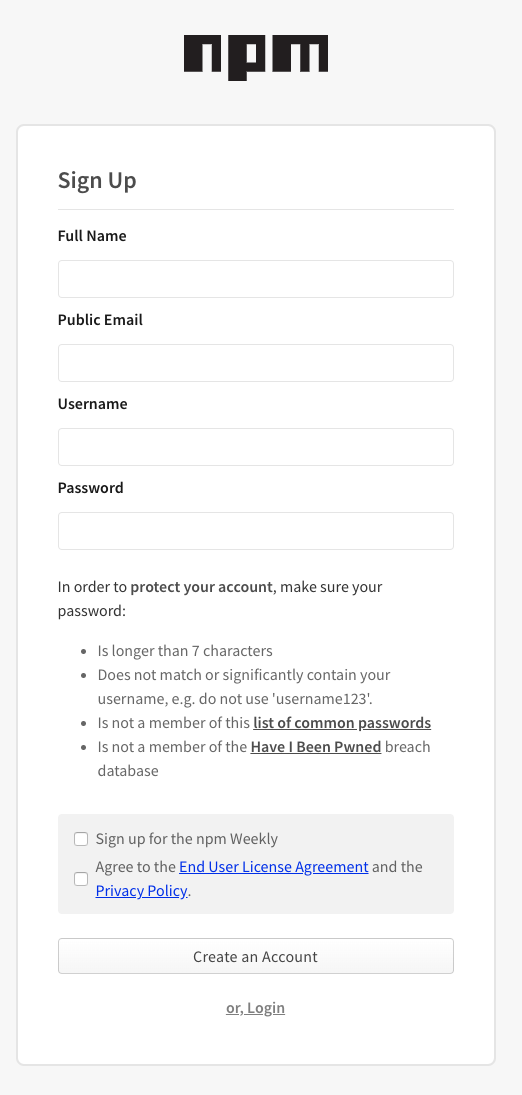Open the End User License Agreement link
The height and width of the screenshot is (1095, 522).
tap(274, 867)
